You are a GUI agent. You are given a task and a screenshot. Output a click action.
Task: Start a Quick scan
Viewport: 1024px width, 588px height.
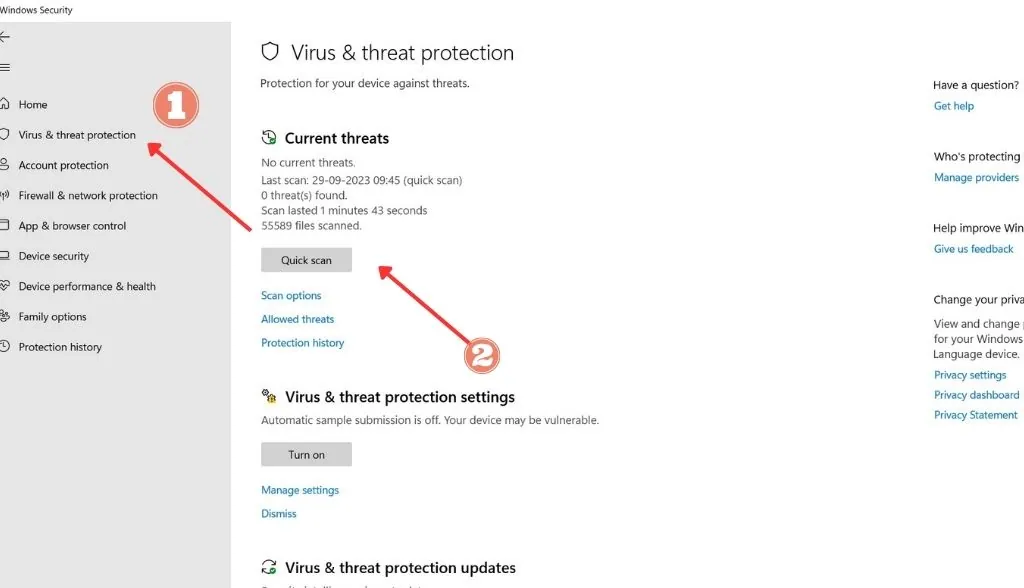point(306,260)
